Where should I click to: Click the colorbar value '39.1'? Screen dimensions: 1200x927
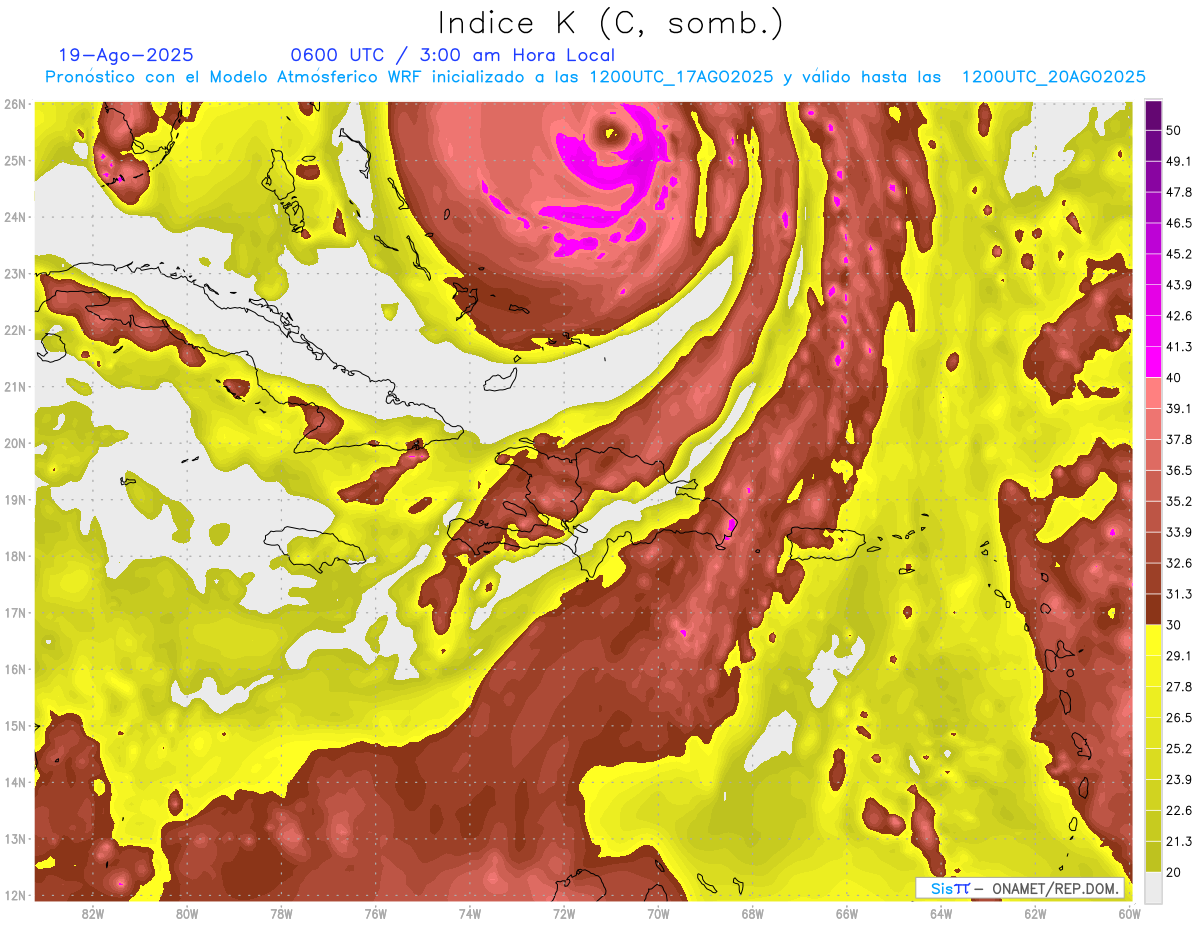pos(1179,408)
